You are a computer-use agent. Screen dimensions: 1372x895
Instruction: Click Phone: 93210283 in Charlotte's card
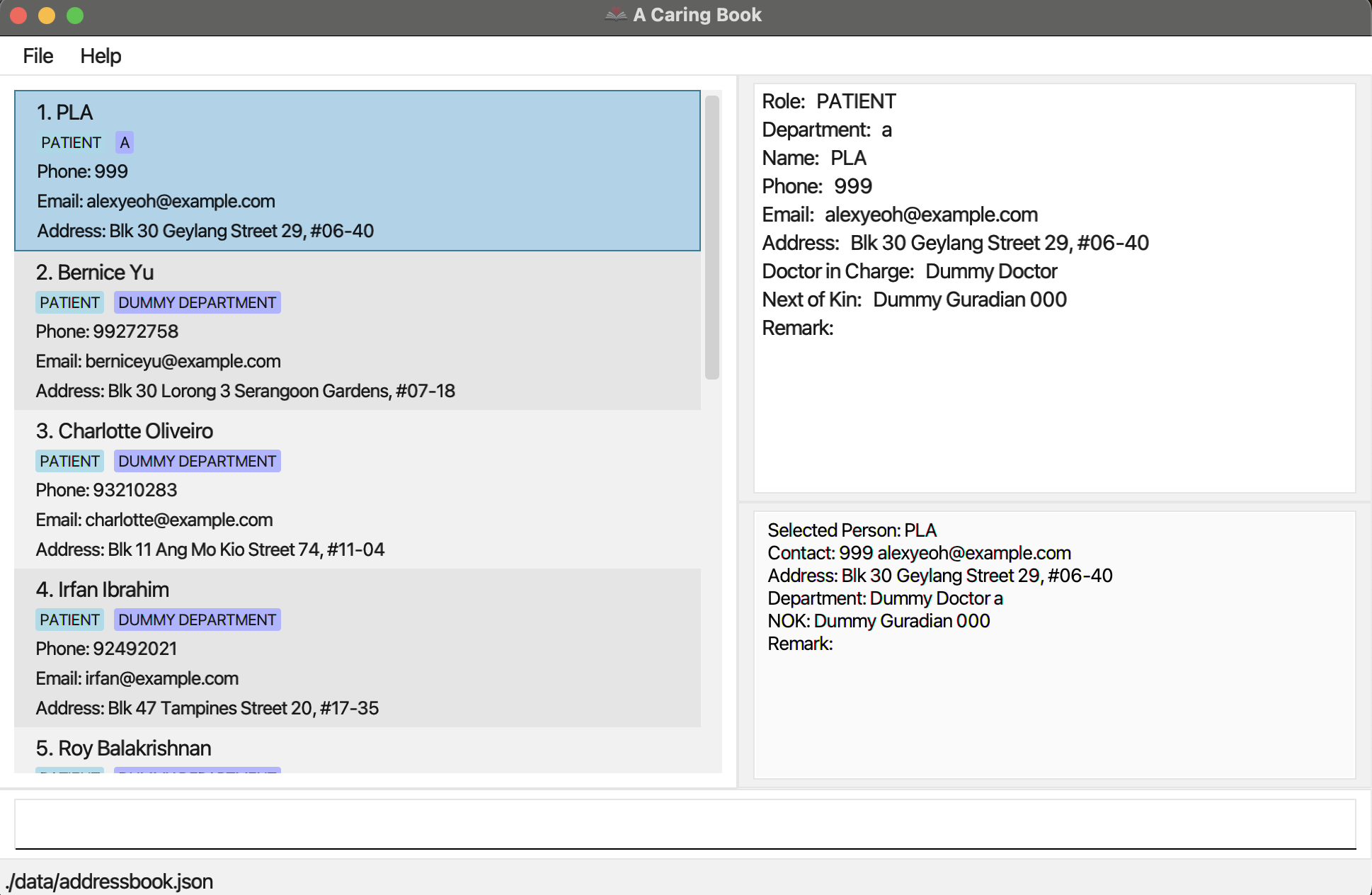tap(106, 490)
